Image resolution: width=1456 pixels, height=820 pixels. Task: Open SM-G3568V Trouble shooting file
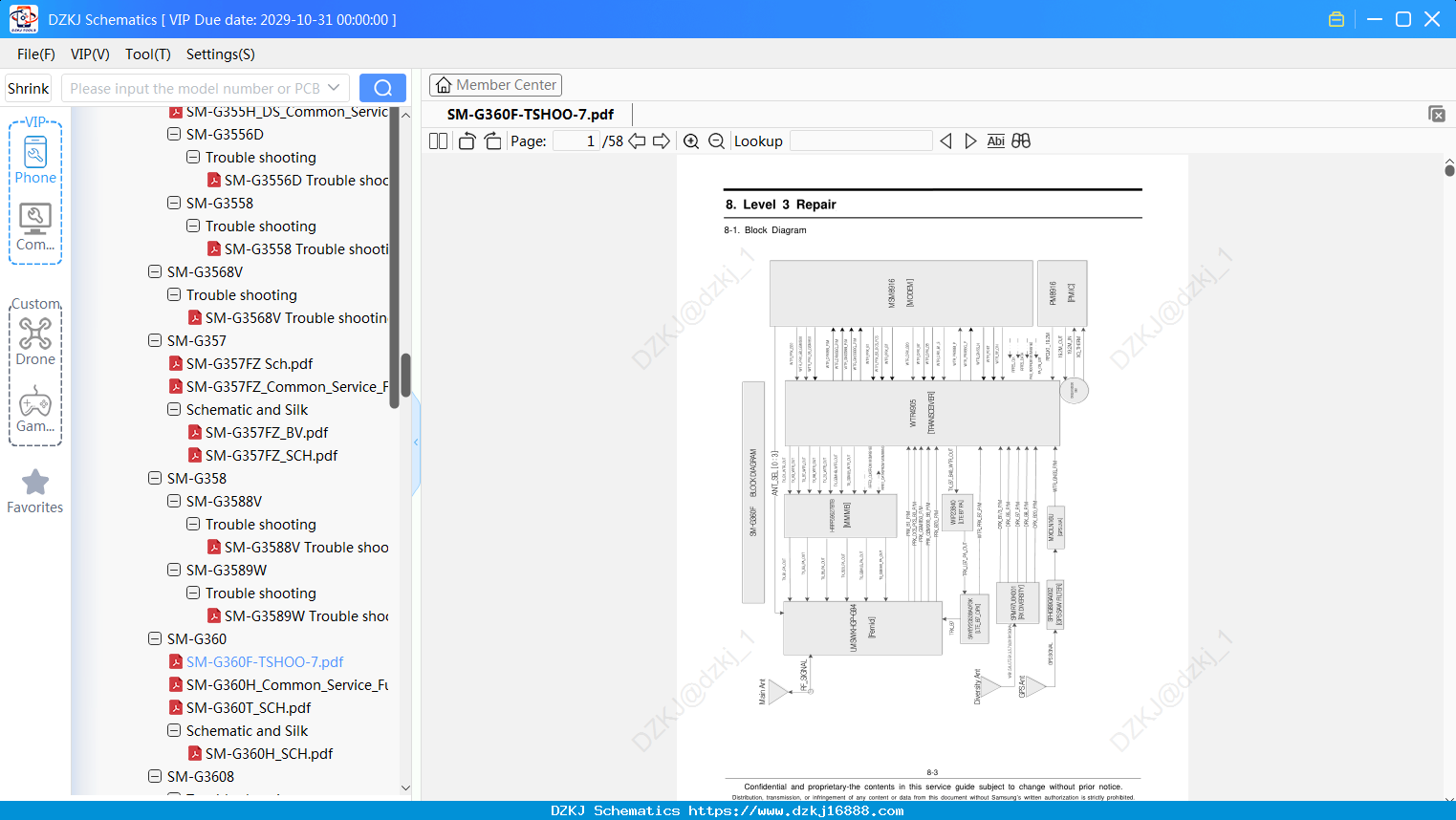296,317
